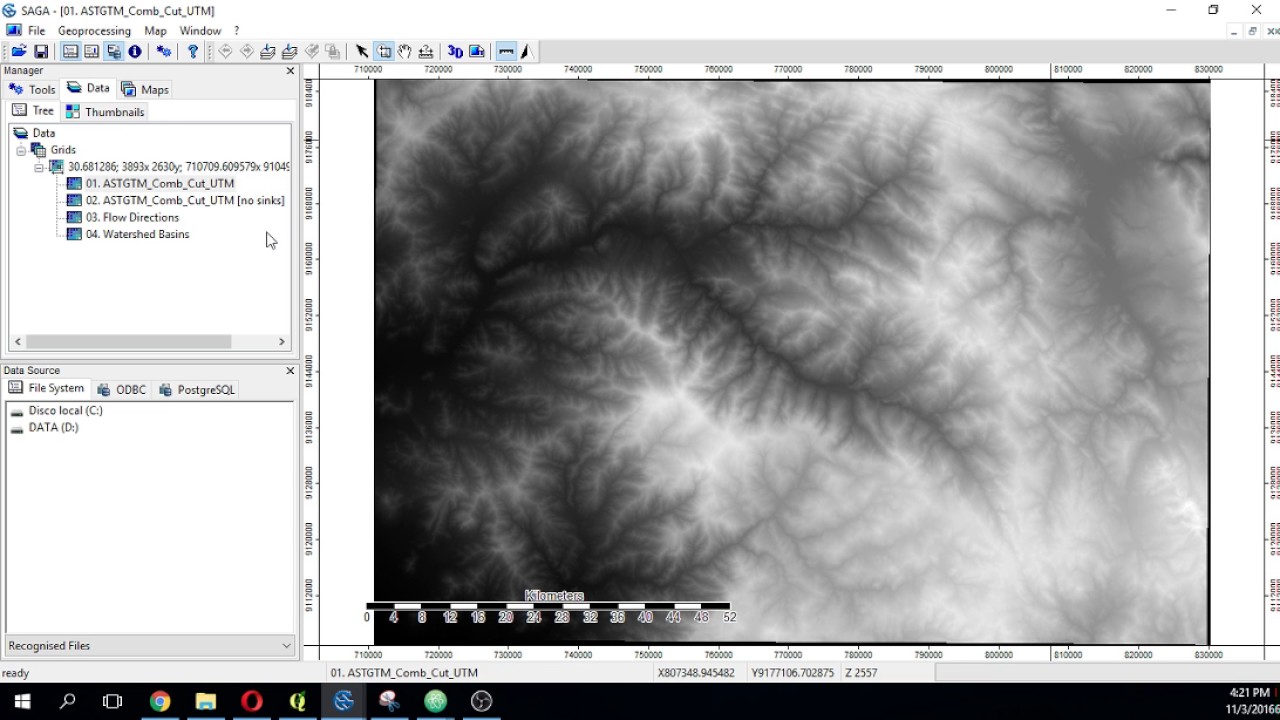This screenshot has width=1280, height=720.
Task: Click the Tool Manager gear icon in toolbar
Action: [x=164, y=52]
